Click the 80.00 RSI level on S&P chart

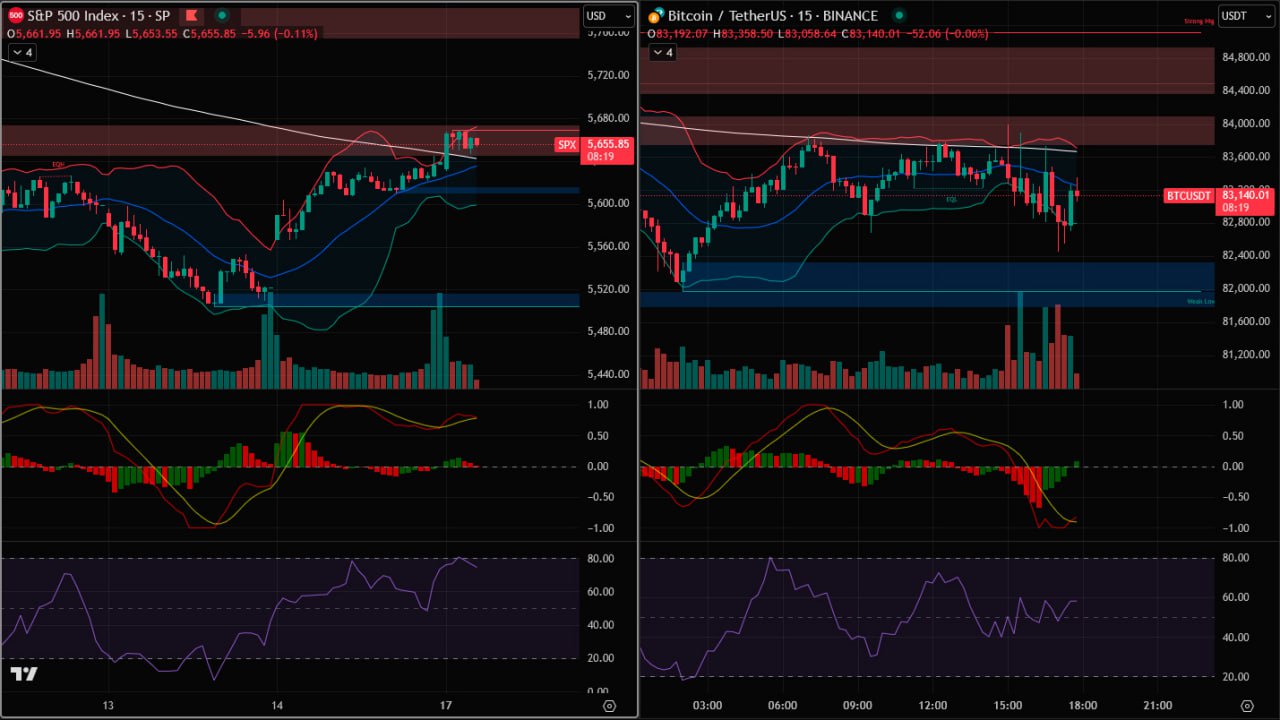tap(598, 558)
